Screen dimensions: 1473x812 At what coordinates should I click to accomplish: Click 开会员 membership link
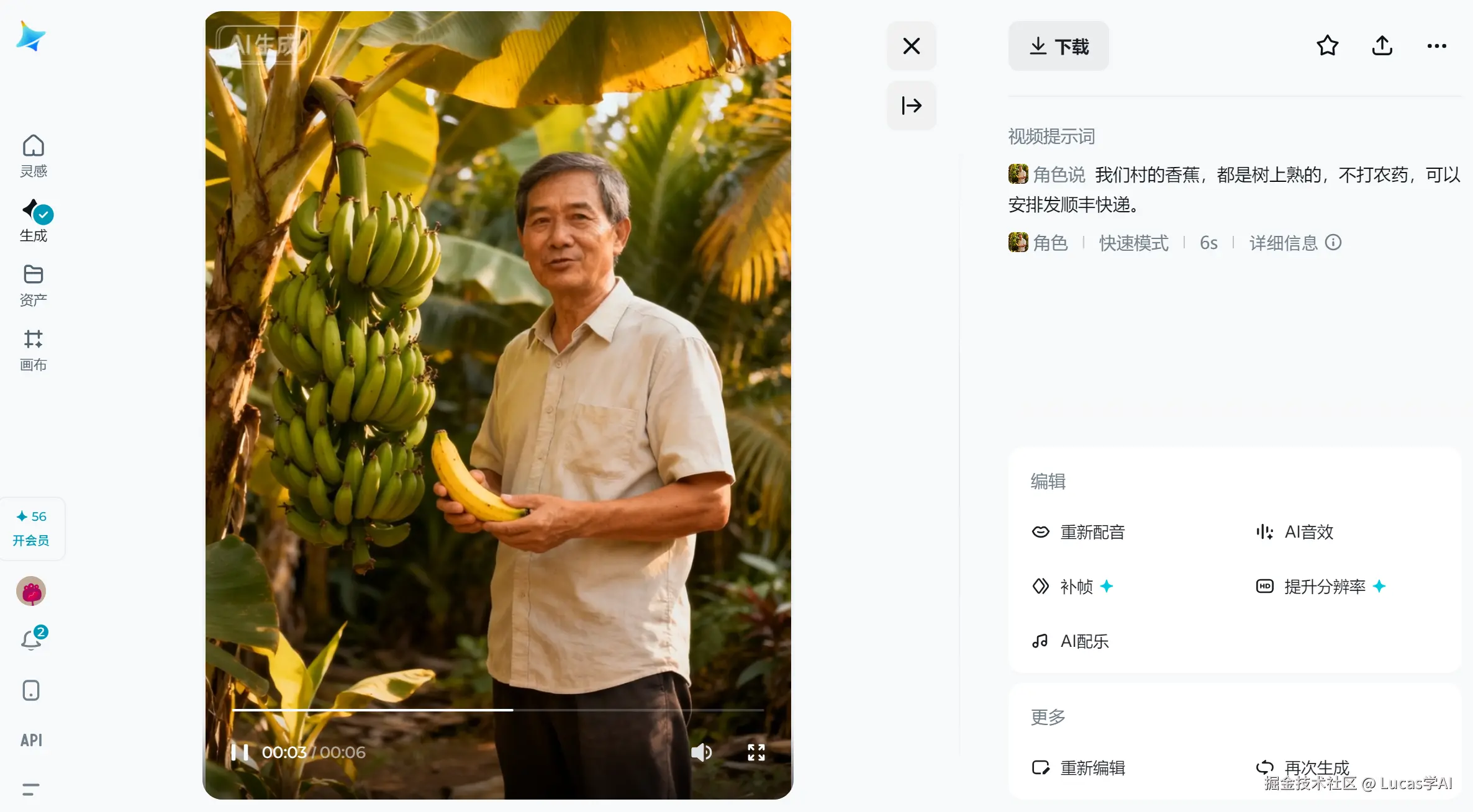(x=31, y=541)
